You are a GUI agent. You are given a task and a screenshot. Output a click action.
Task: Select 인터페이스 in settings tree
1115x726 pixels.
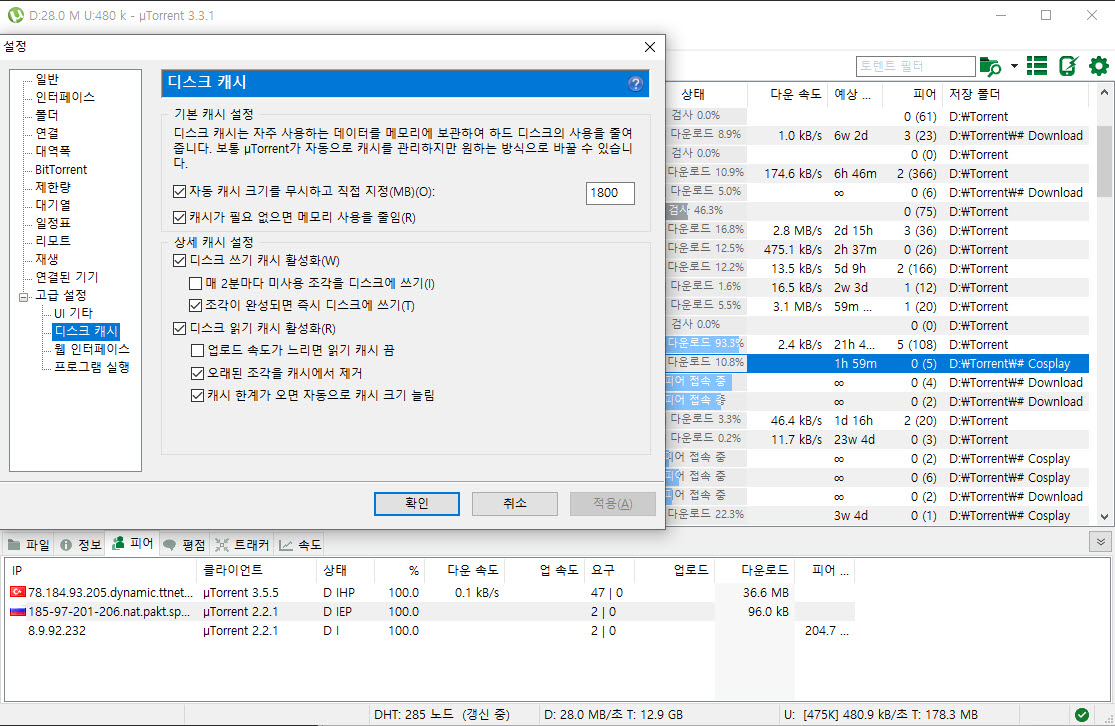(x=65, y=97)
